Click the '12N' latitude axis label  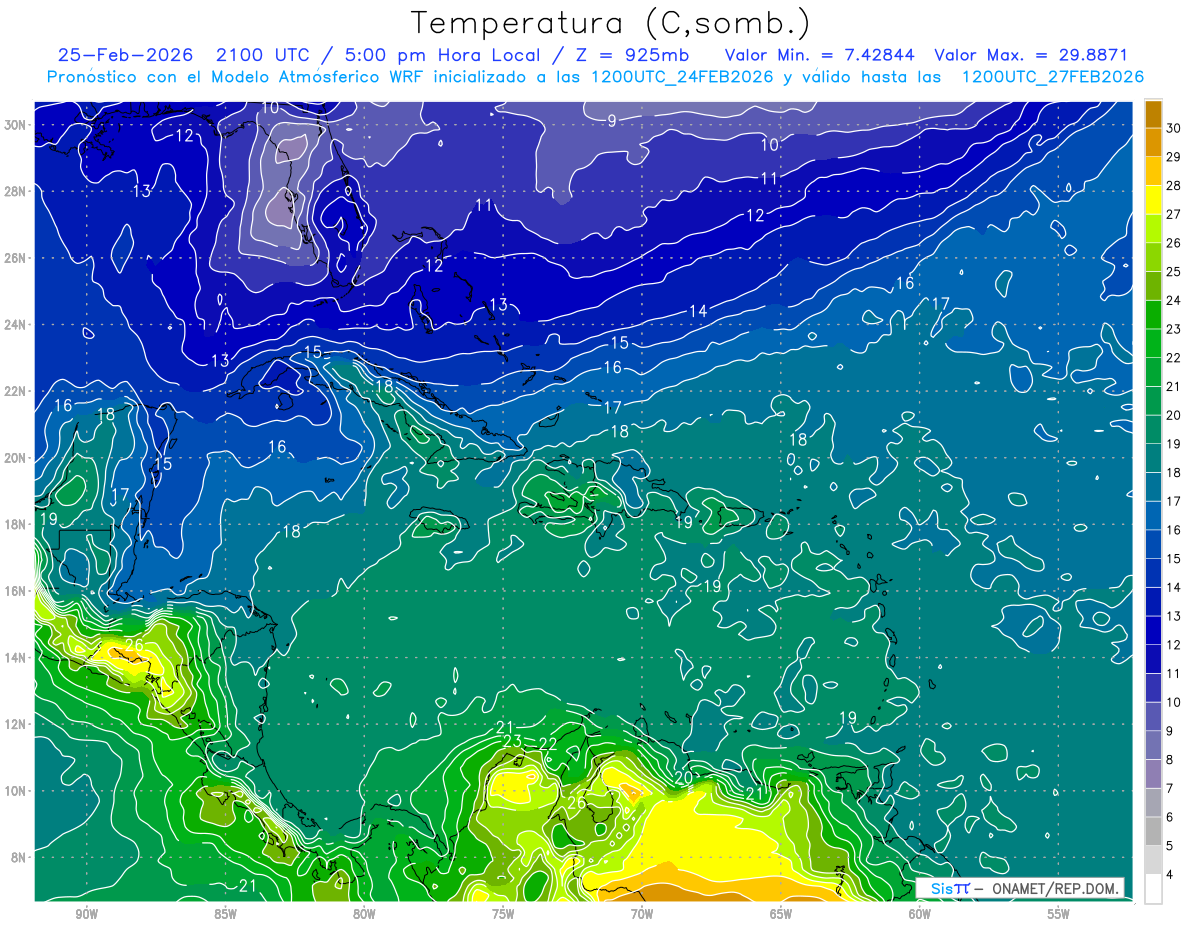(16, 724)
